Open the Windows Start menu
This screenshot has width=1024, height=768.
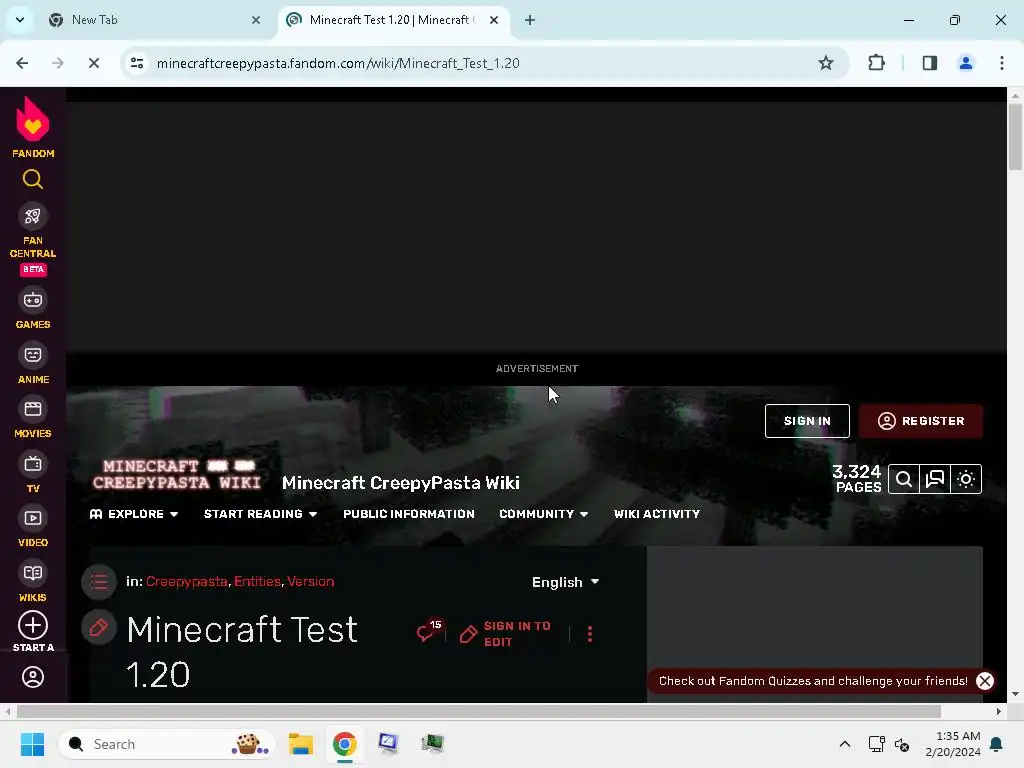[32, 744]
